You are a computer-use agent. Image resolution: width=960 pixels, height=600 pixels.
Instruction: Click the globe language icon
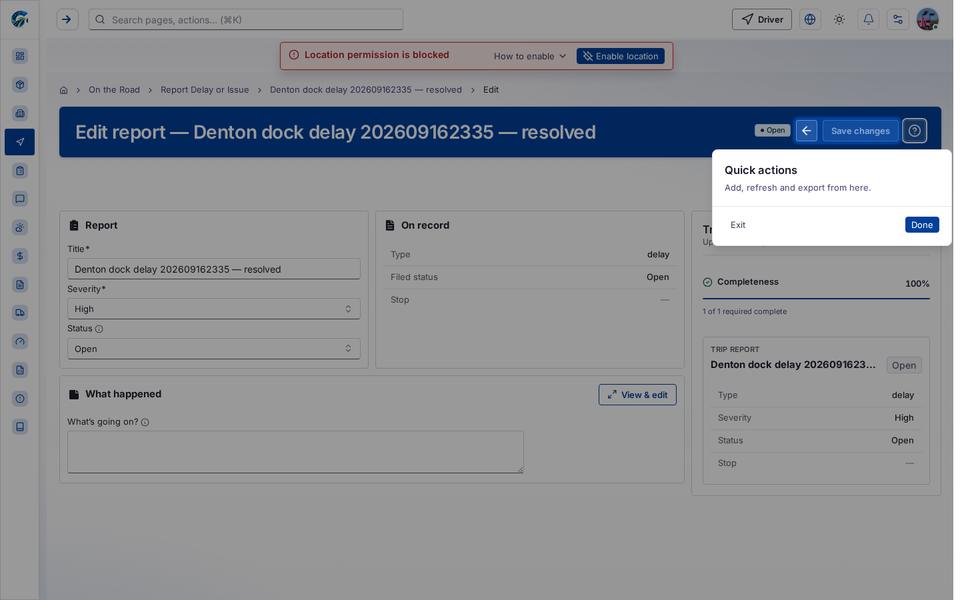pos(810,20)
